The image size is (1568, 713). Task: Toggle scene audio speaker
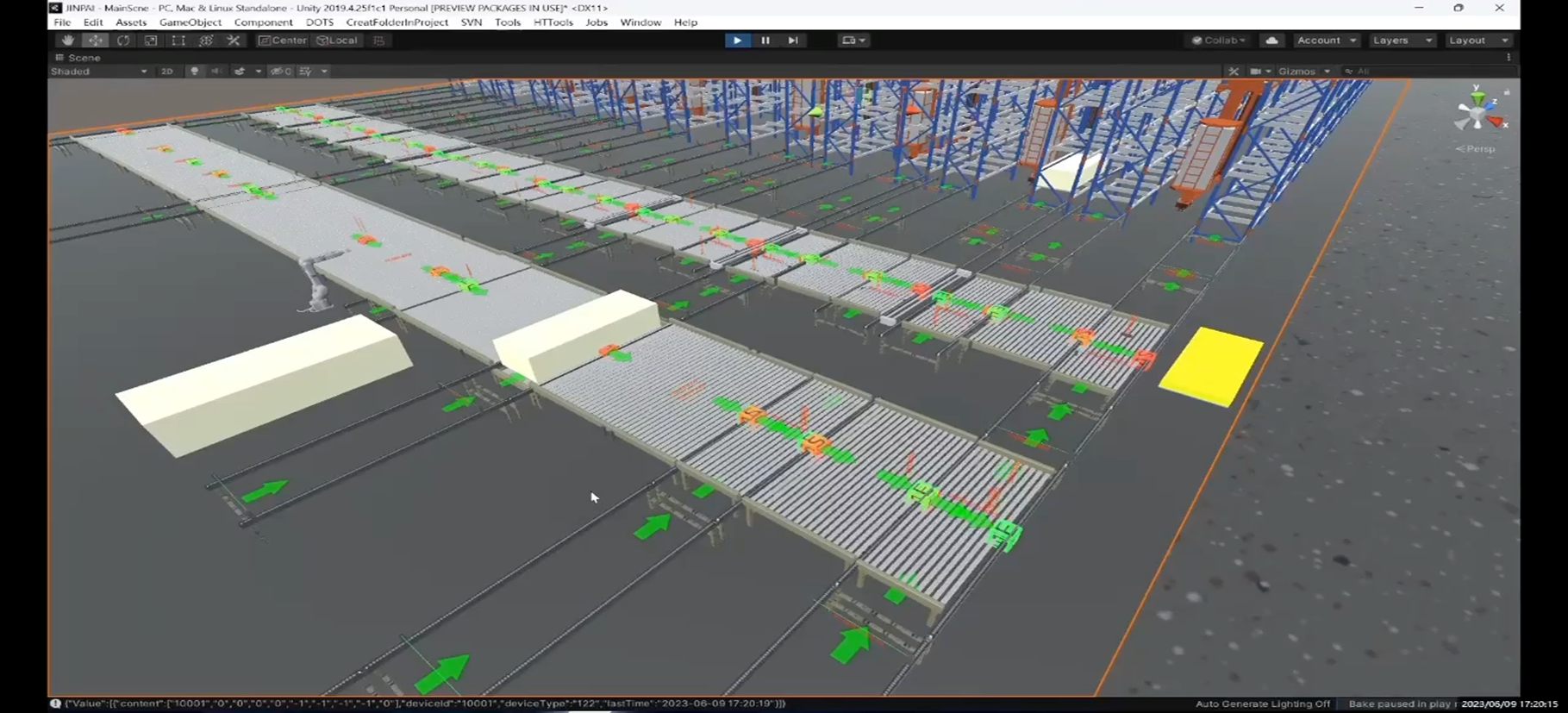tap(216, 72)
